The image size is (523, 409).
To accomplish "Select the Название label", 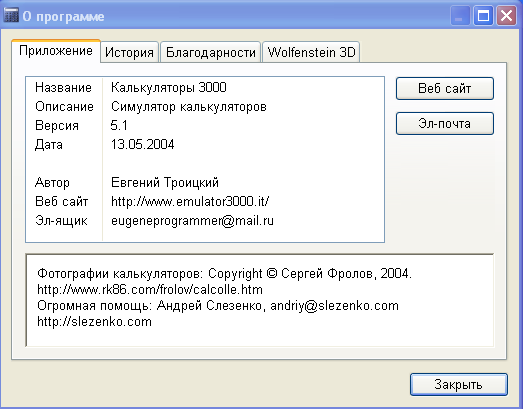I will pyautogui.click(x=63, y=88).
